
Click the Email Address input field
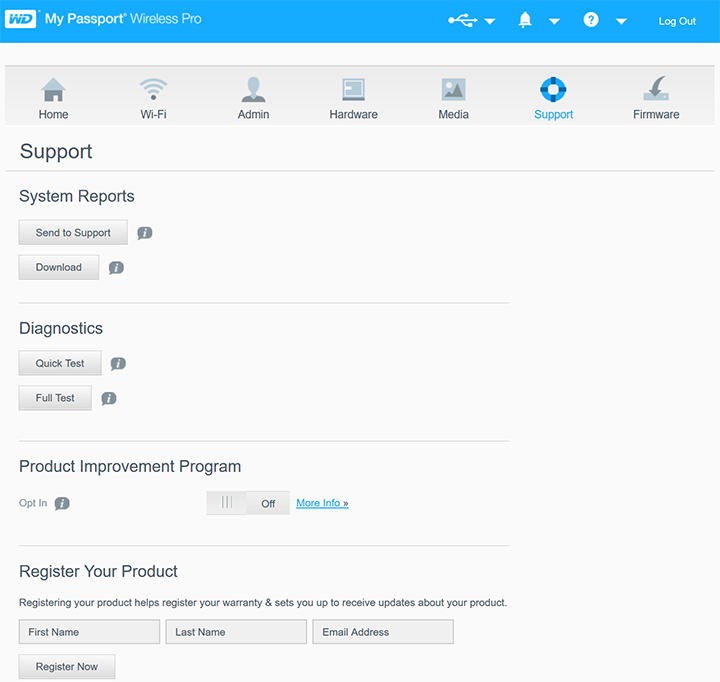coord(382,632)
